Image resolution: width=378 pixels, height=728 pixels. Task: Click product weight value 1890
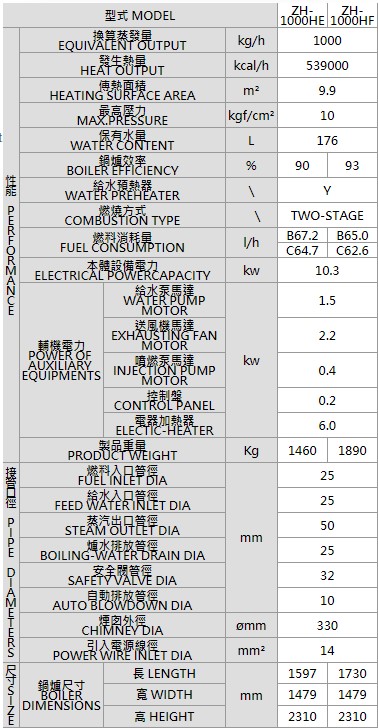(x=352, y=450)
